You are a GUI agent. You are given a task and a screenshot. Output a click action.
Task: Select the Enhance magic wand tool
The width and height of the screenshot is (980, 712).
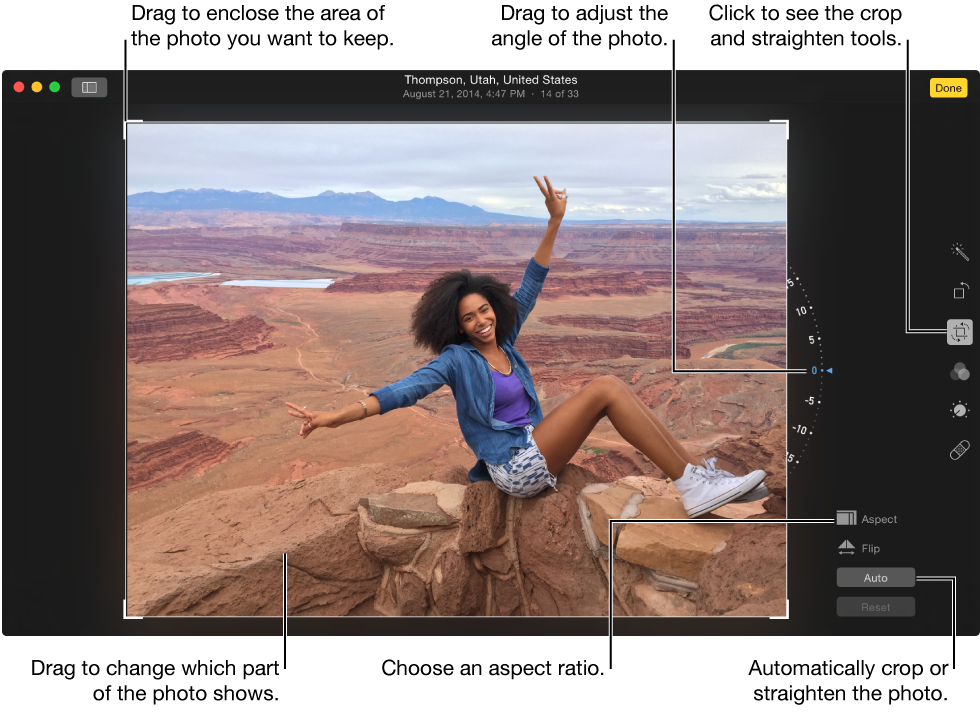click(959, 251)
